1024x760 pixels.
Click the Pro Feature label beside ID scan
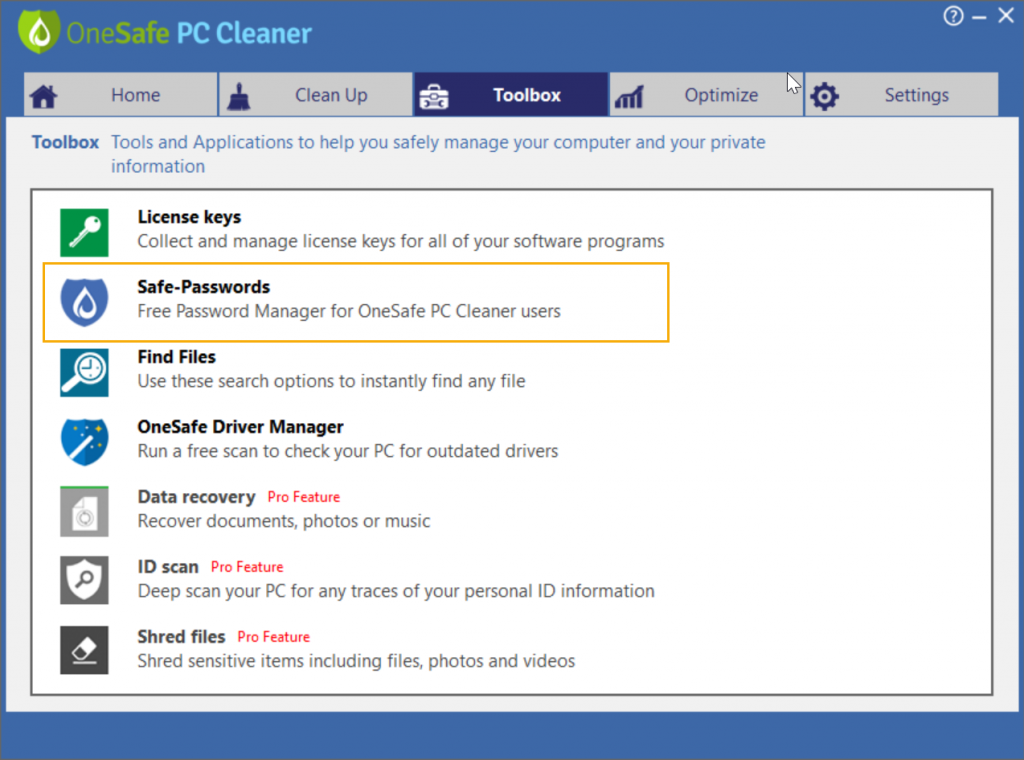[x=247, y=567]
